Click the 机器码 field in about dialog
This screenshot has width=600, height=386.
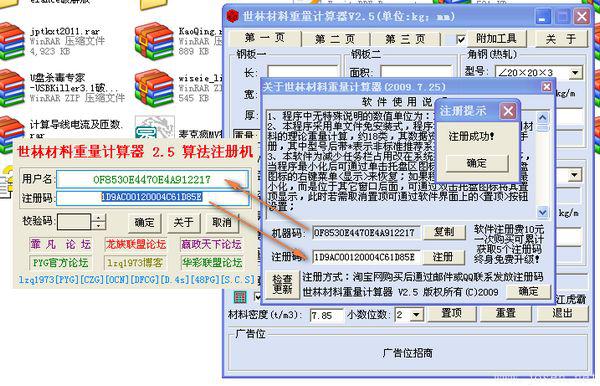click(x=367, y=232)
